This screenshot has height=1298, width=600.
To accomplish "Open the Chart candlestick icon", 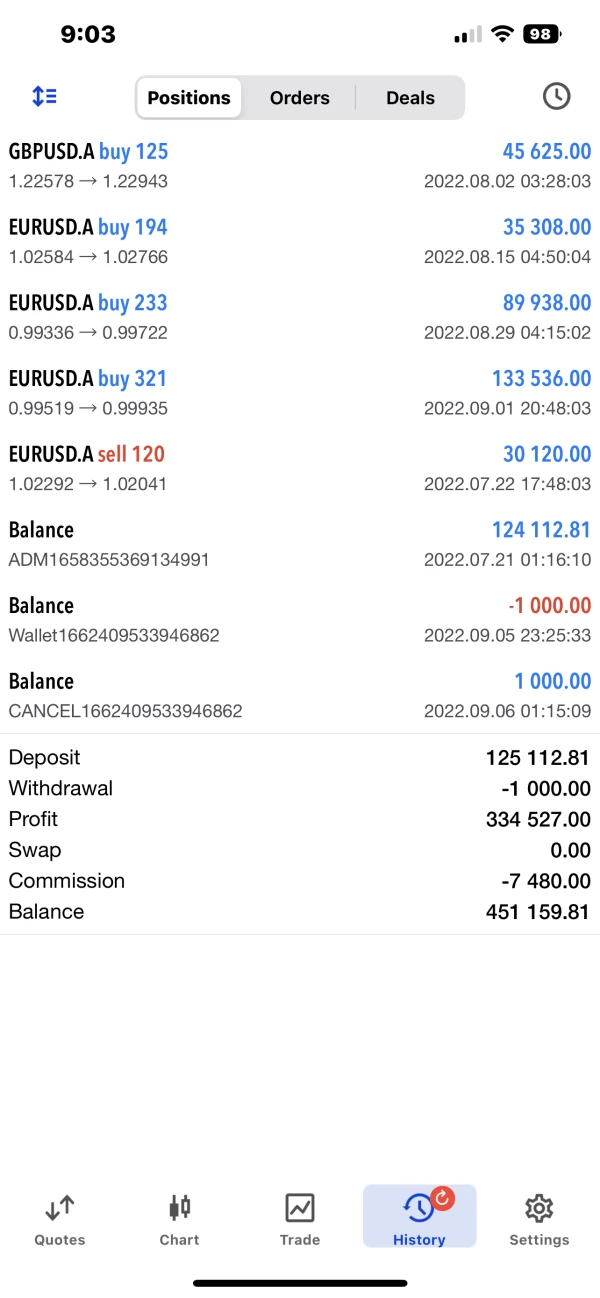I will click(180, 1208).
